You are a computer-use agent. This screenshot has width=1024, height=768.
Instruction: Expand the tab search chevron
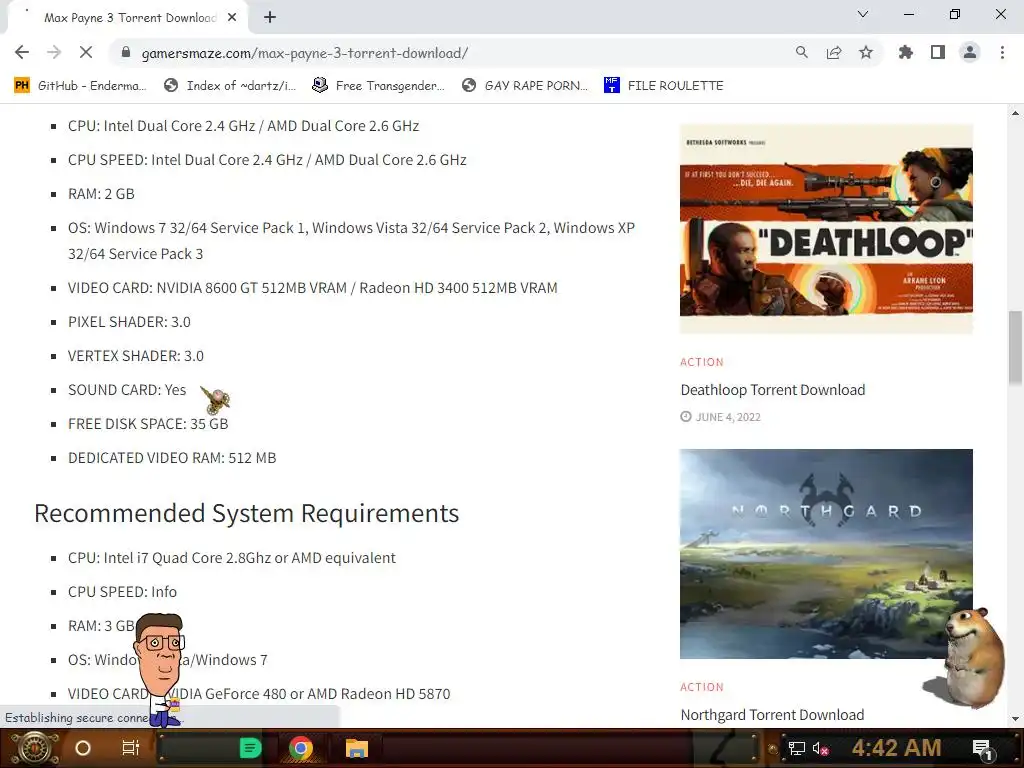(x=863, y=14)
